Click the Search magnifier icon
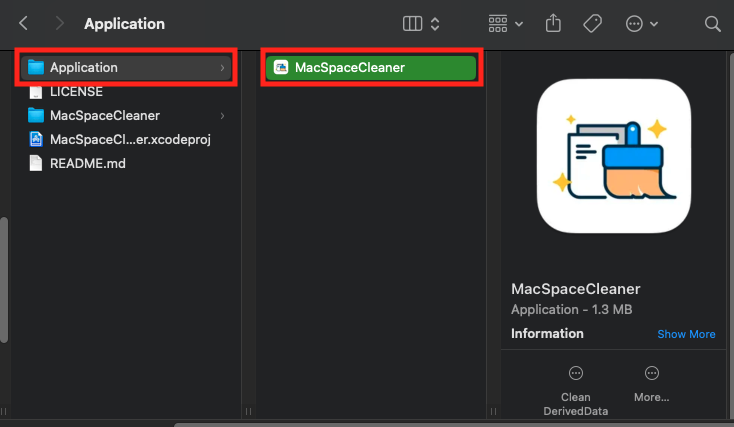Viewport: 734px width, 427px height. click(712, 23)
